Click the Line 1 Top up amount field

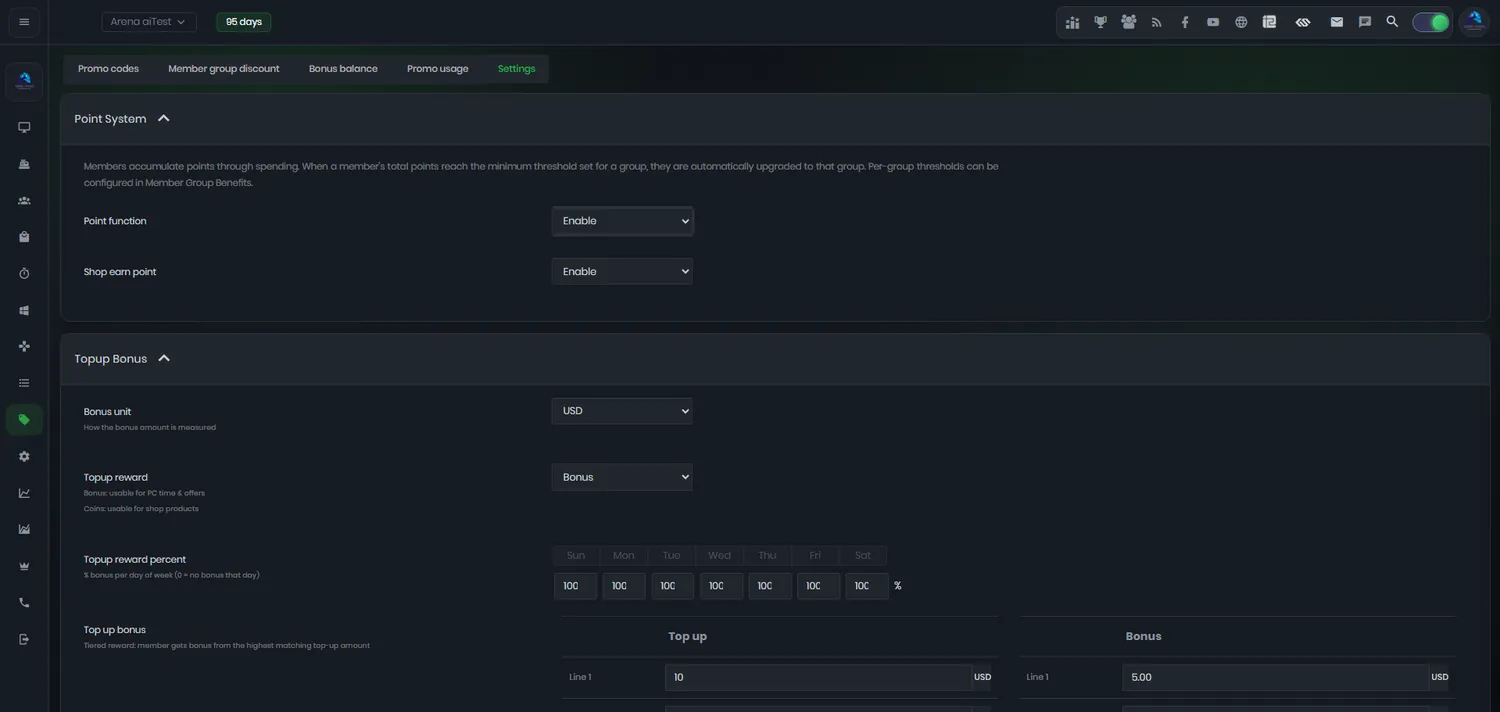pos(818,677)
